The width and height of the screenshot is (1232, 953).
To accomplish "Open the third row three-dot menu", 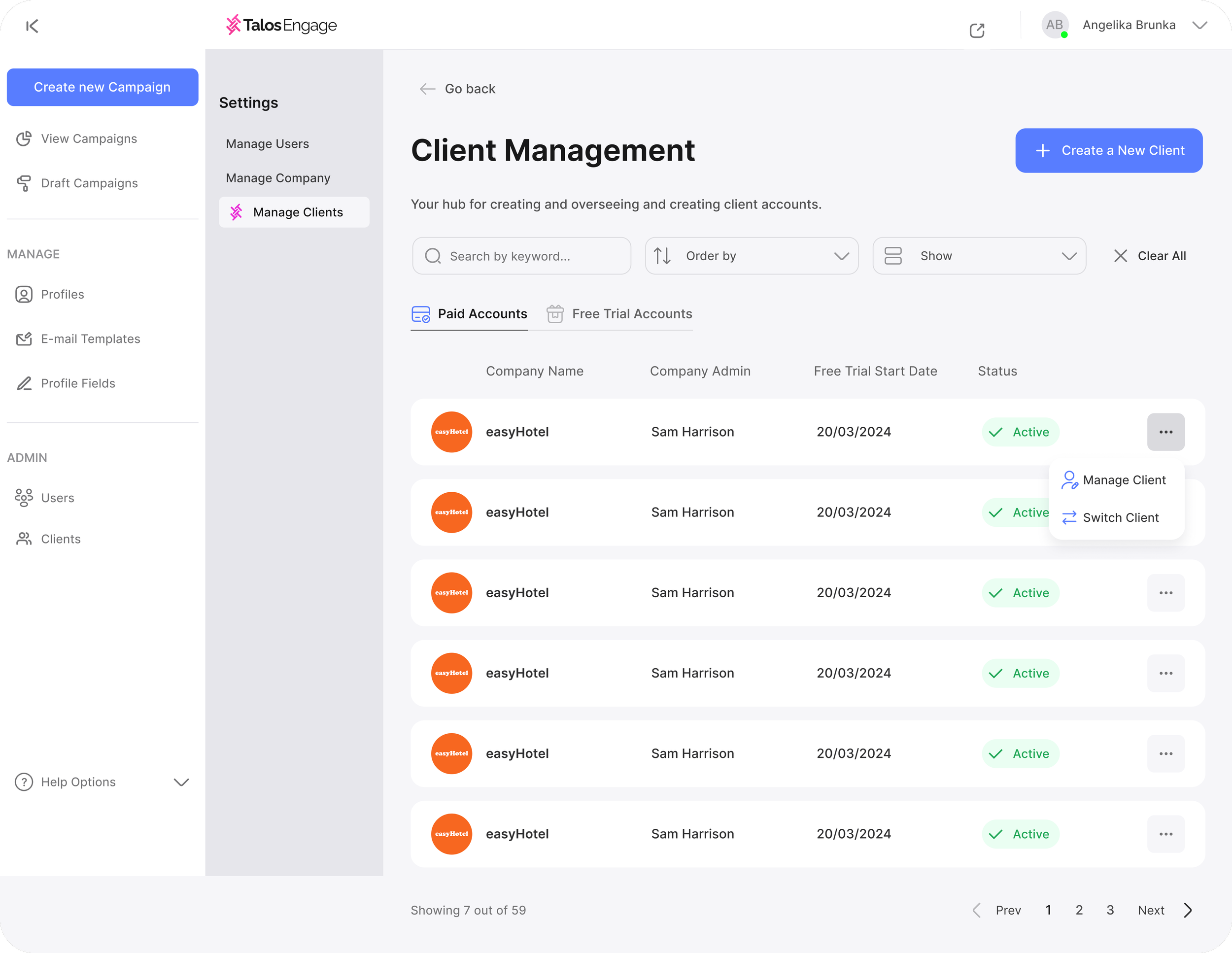I will point(1165,593).
